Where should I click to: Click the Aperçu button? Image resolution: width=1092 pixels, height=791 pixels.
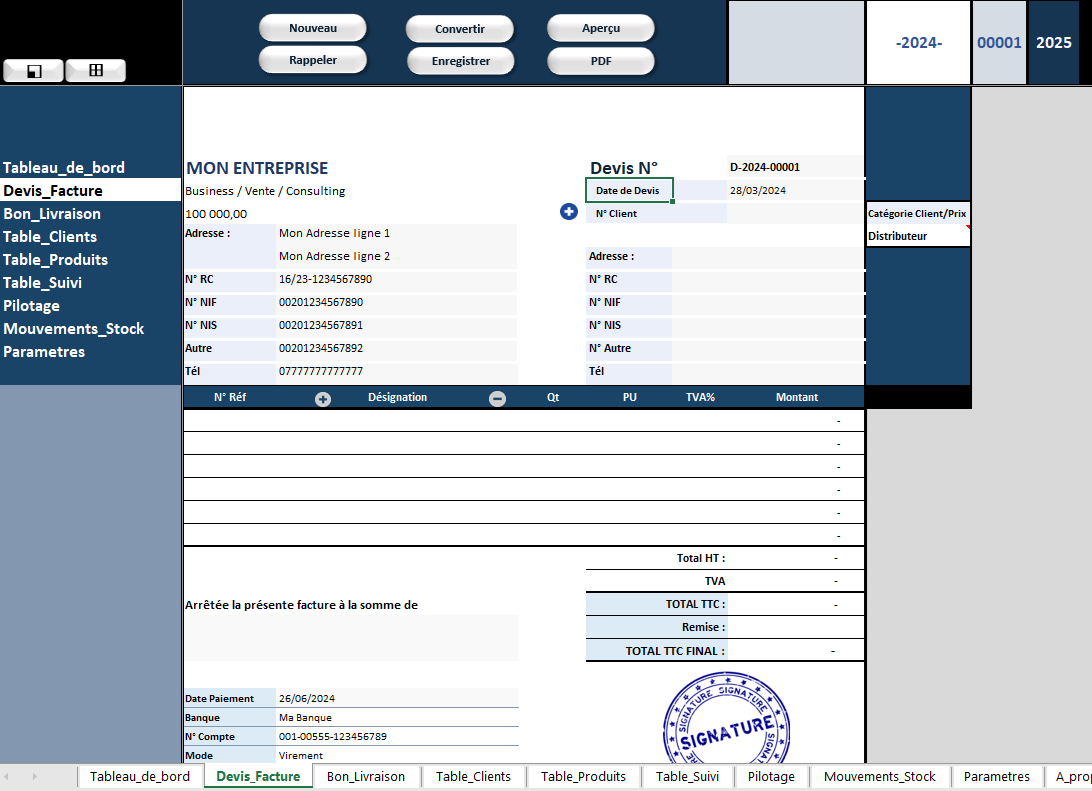click(x=601, y=28)
